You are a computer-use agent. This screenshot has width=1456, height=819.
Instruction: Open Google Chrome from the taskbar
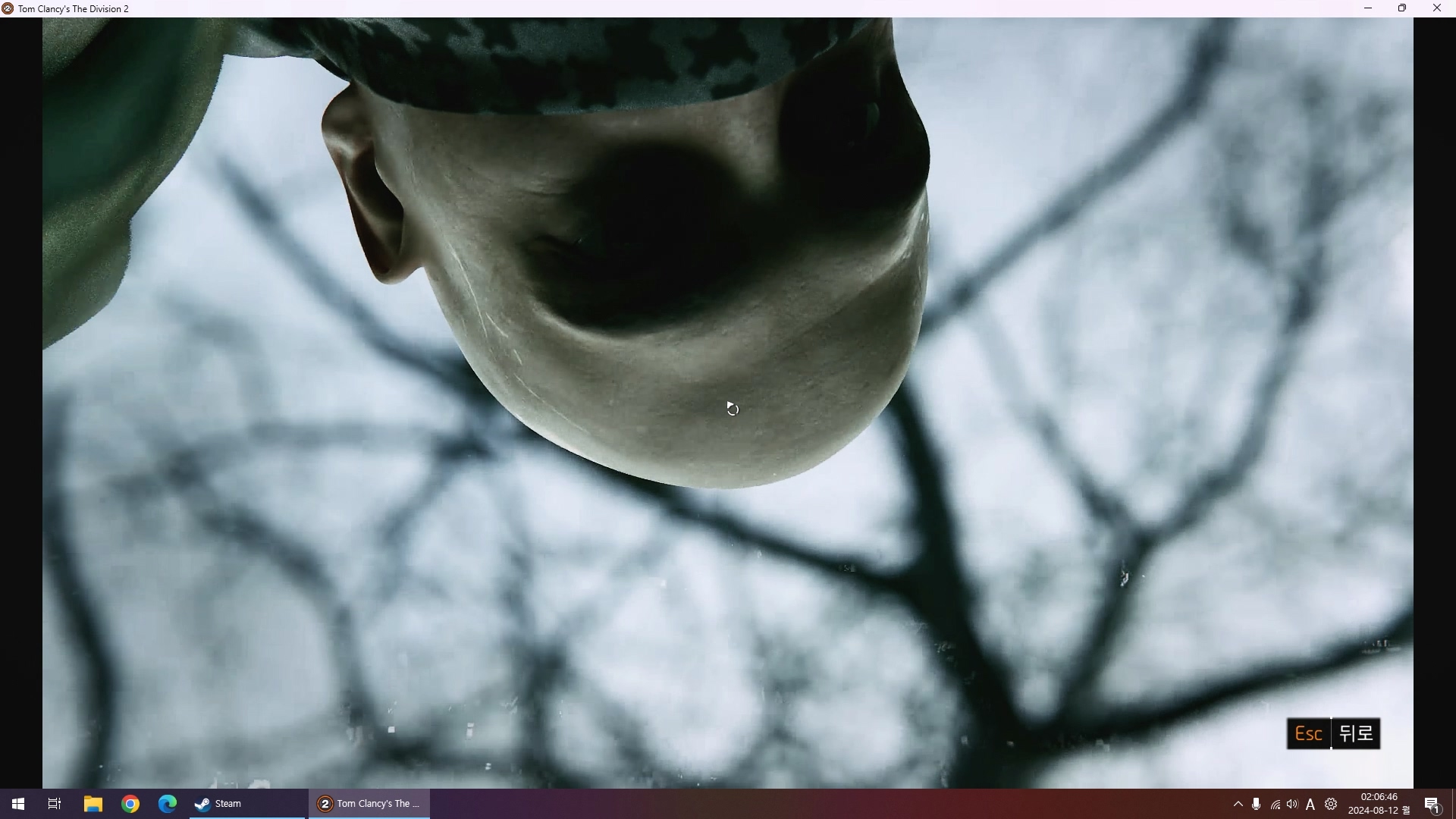point(130,804)
